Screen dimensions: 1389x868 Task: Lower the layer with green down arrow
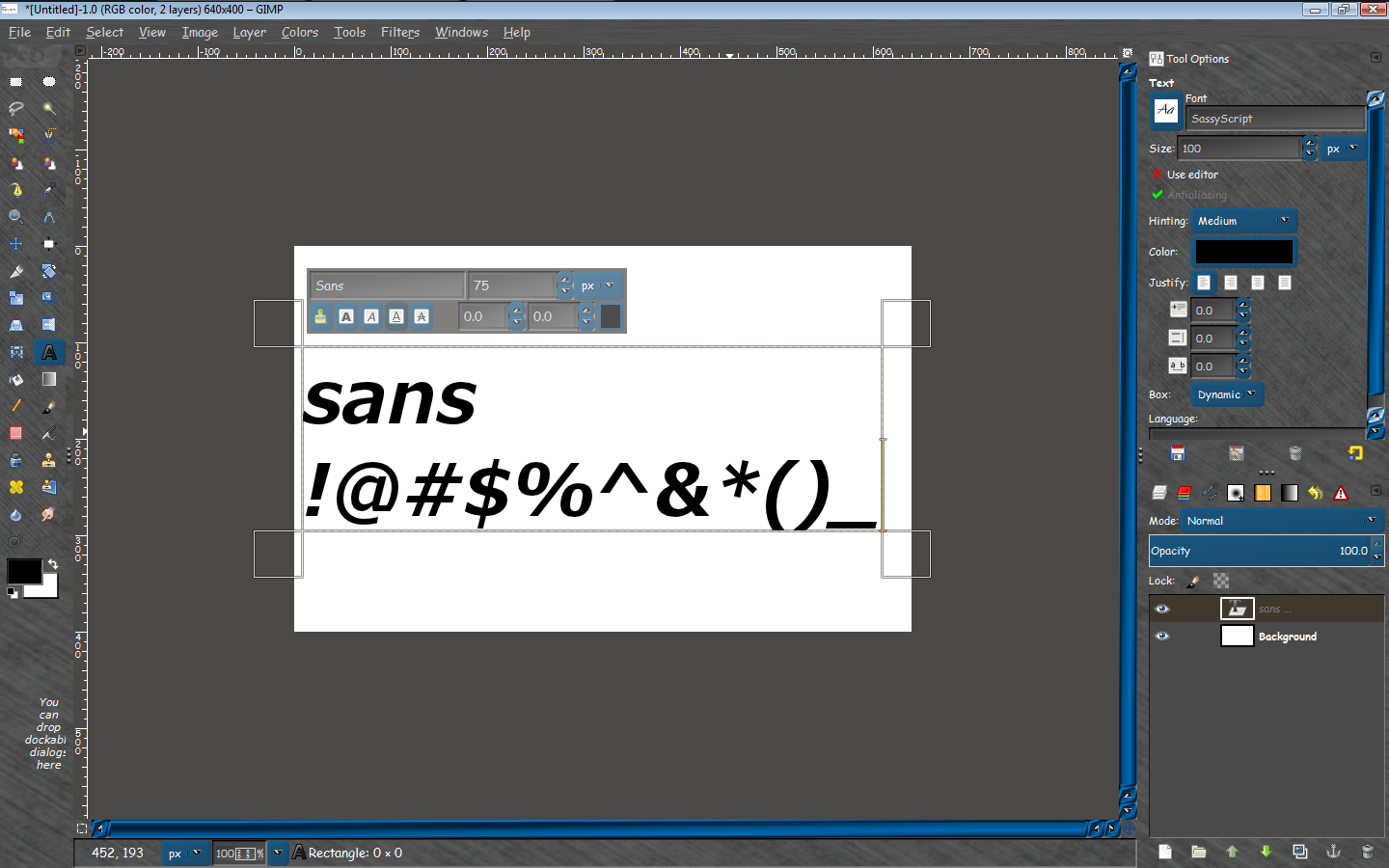[1266, 852]
